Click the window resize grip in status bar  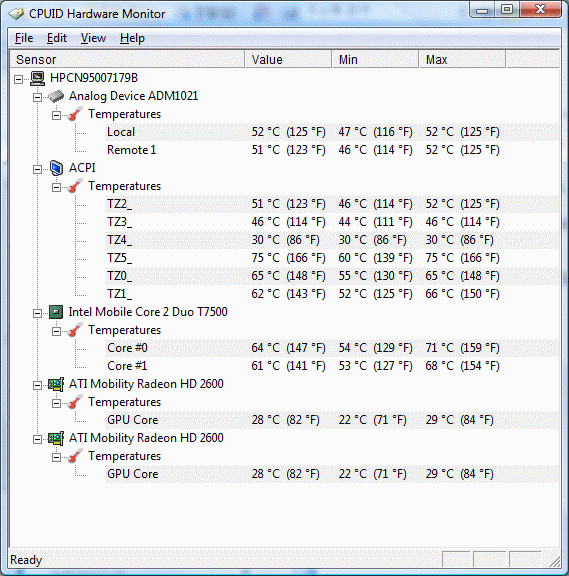point(554,561)
